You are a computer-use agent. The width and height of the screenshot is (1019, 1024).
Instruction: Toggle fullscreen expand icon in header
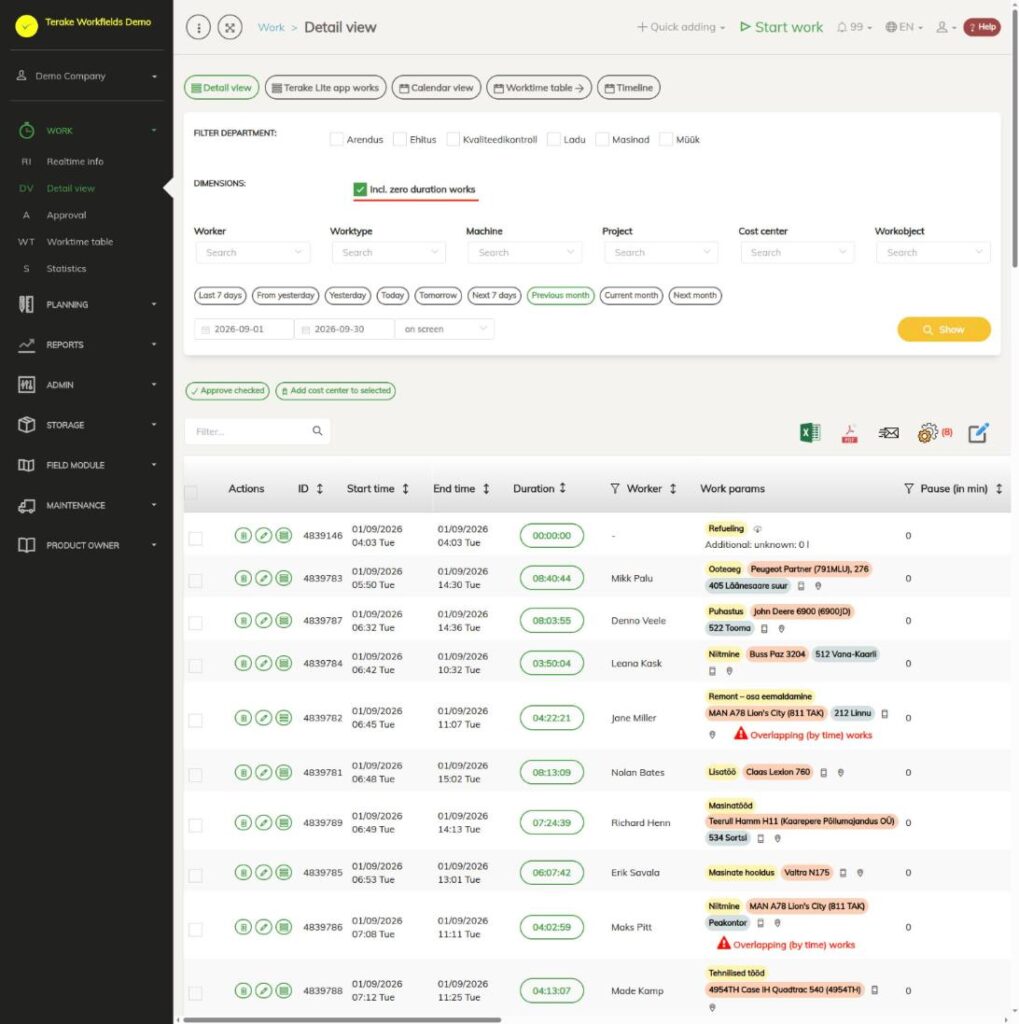point(230,27)
